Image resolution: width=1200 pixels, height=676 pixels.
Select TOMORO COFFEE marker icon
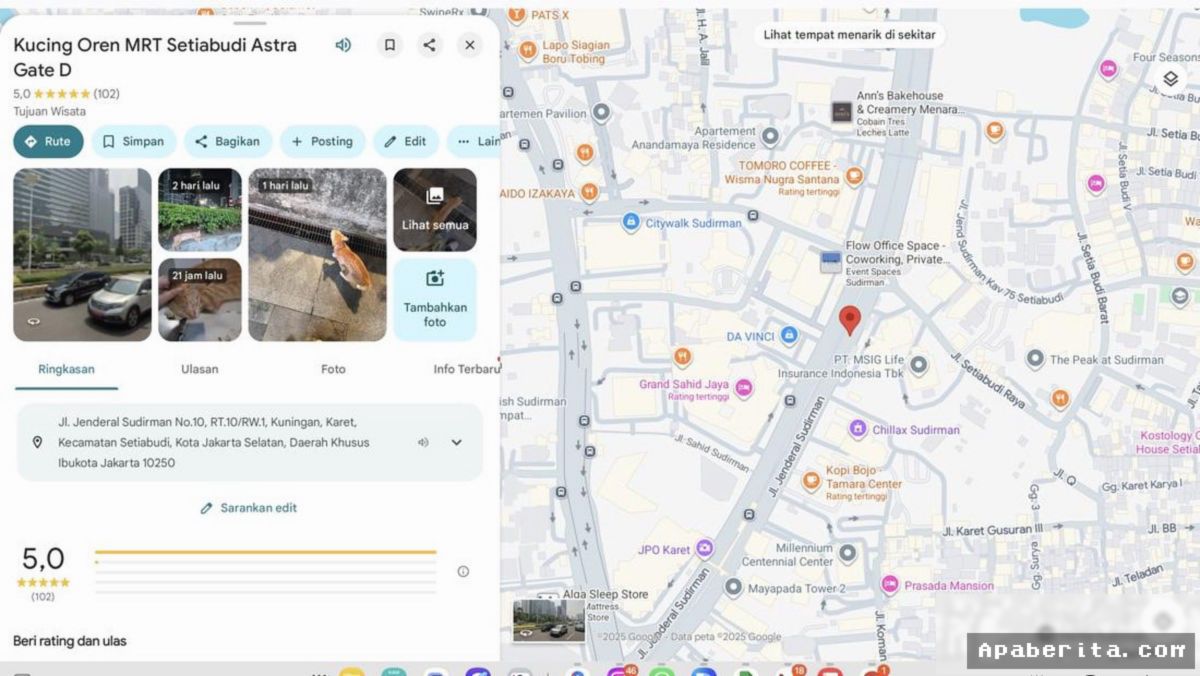click(x=853, y=176)
